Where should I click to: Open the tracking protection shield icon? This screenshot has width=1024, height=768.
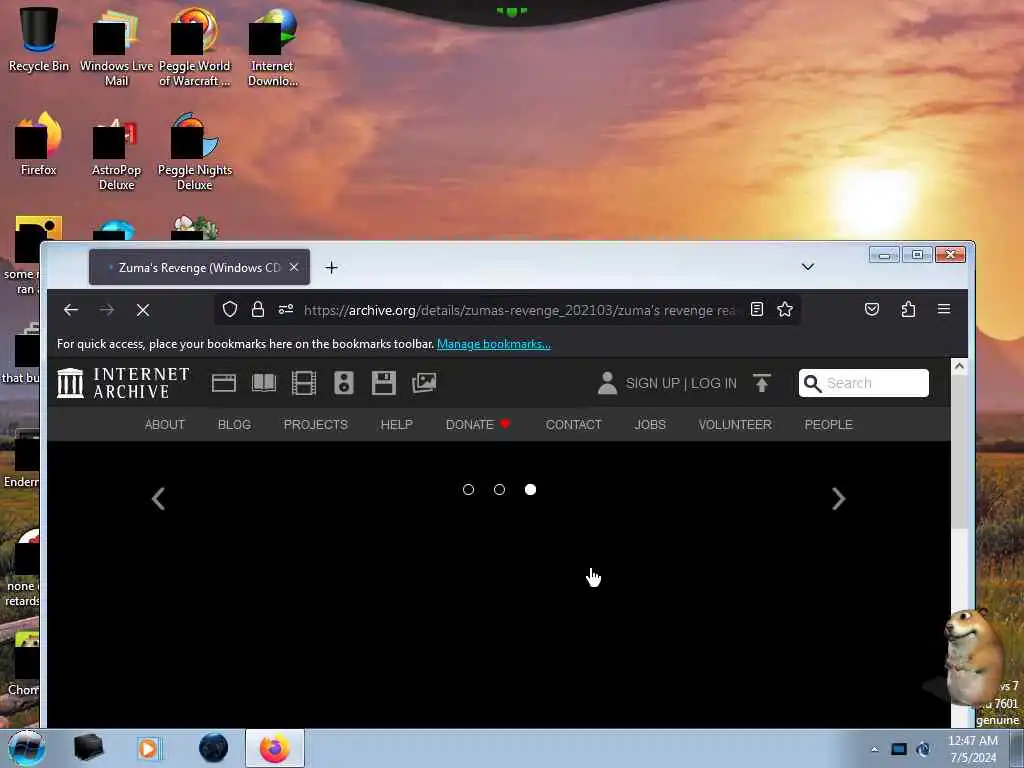[230, 310]
